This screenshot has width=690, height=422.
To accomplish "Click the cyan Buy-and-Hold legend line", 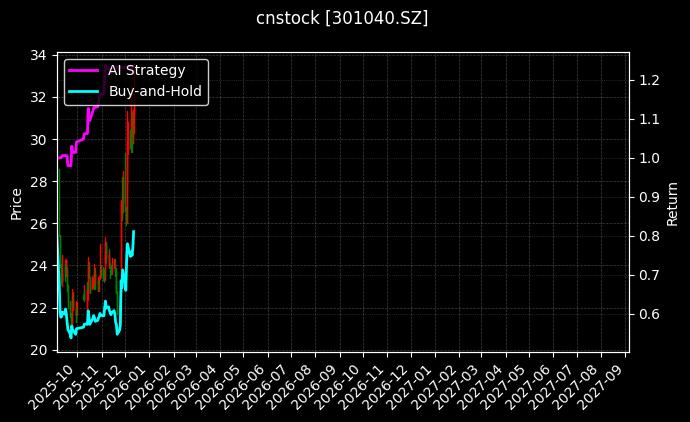I will pyautogui.click(x=85, y=91).
